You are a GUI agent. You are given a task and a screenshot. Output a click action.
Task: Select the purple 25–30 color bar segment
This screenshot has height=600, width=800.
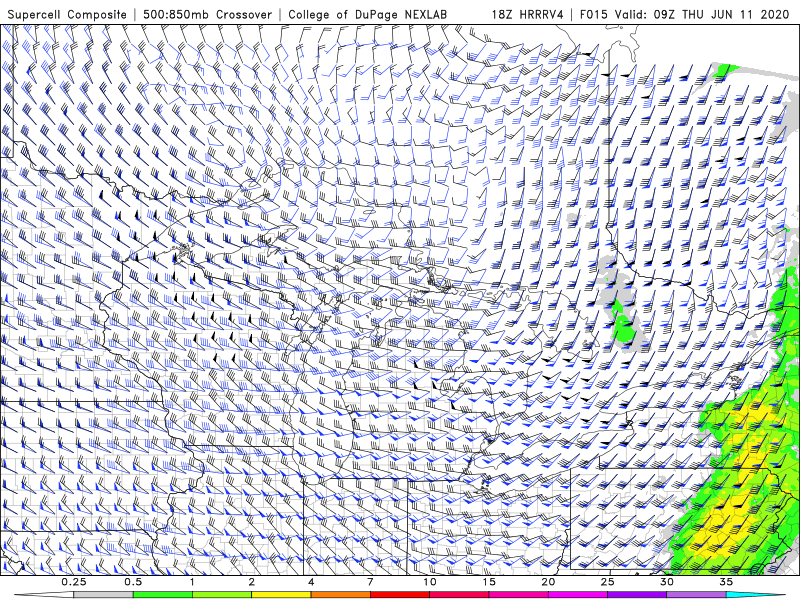[637, 595]
